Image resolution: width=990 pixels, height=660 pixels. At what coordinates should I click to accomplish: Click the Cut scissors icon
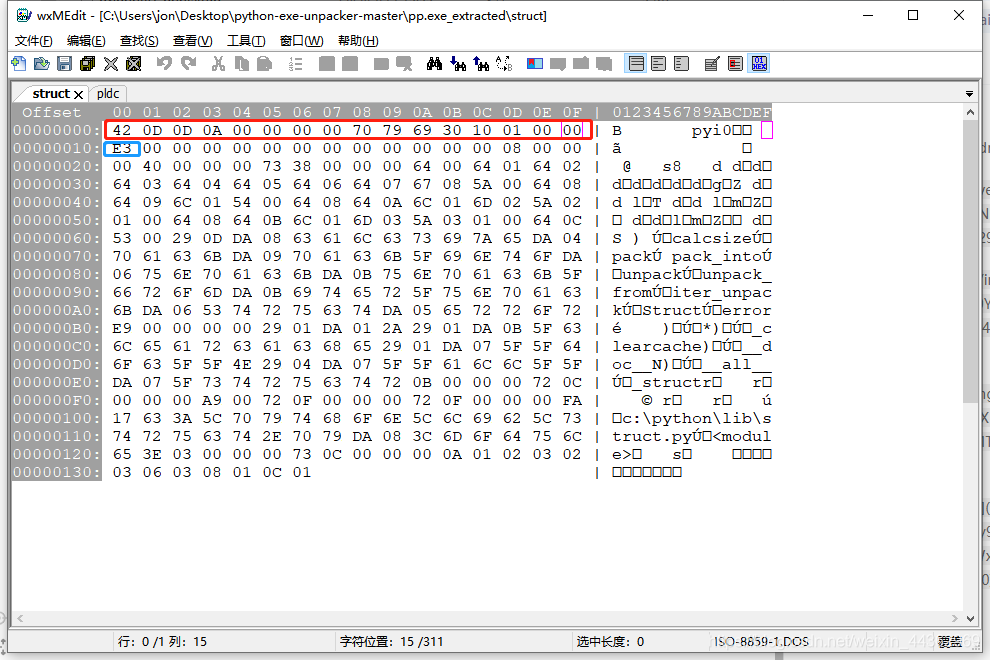click(x=218, y=63)
